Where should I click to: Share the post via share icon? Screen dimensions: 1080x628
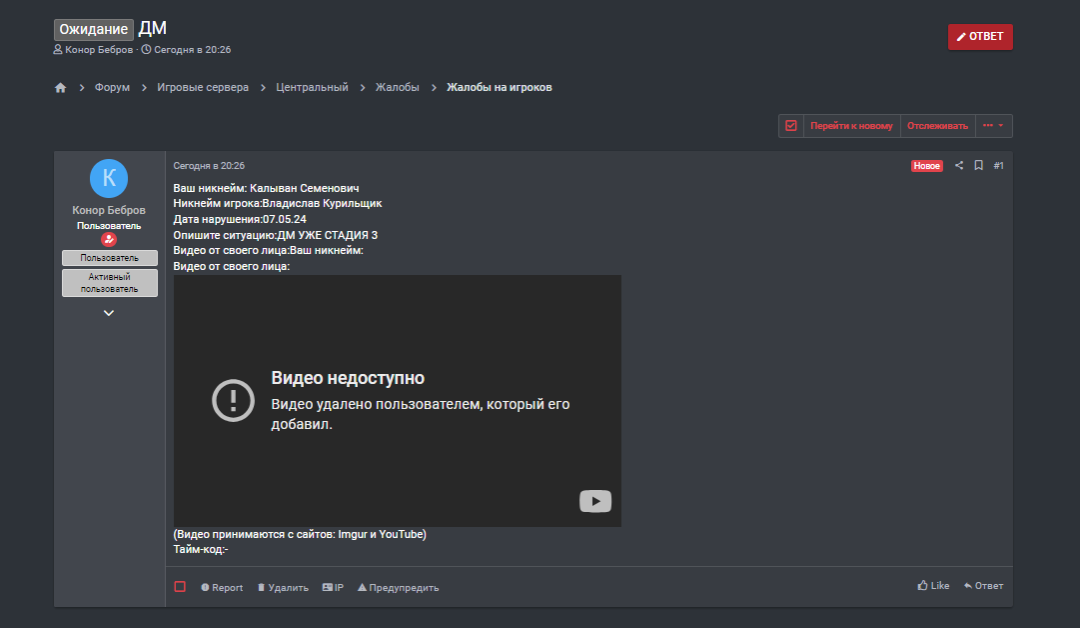pos(959,165)
